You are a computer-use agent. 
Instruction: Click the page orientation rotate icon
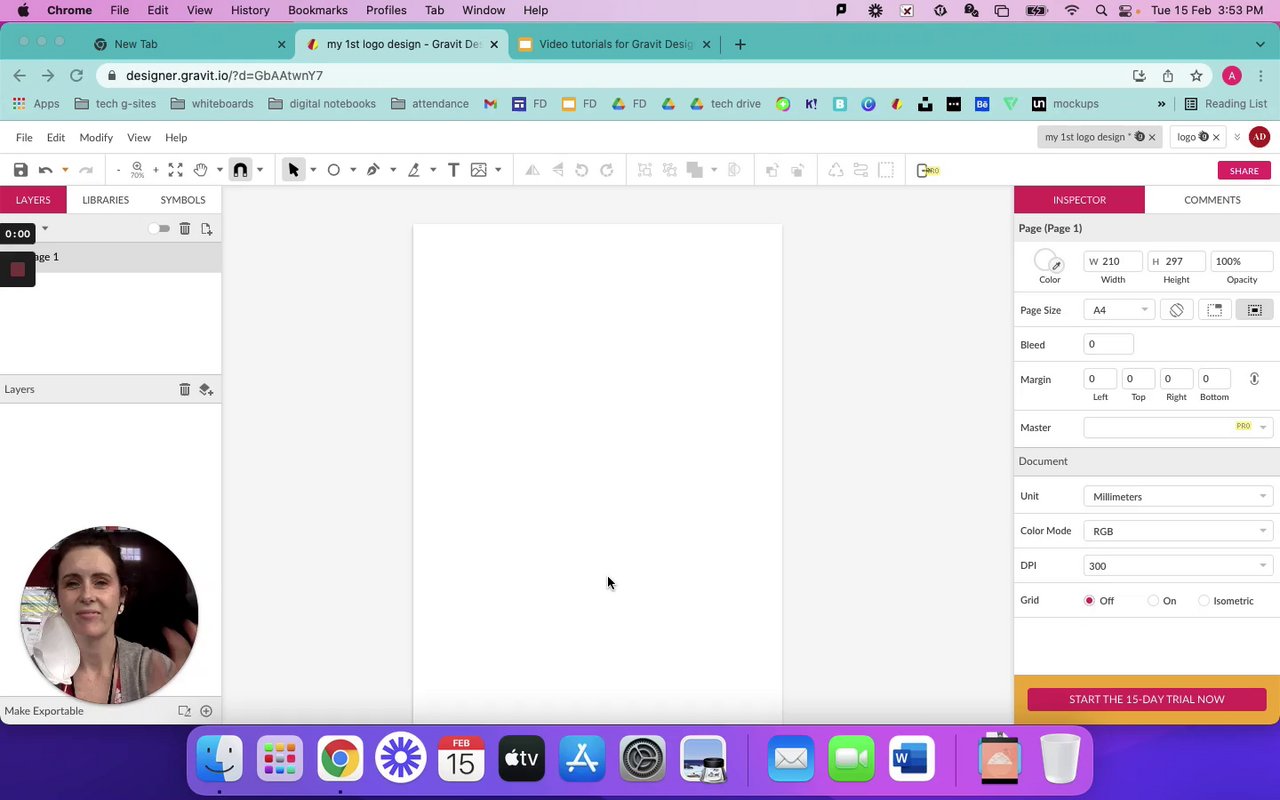(x=1177, y=310)
